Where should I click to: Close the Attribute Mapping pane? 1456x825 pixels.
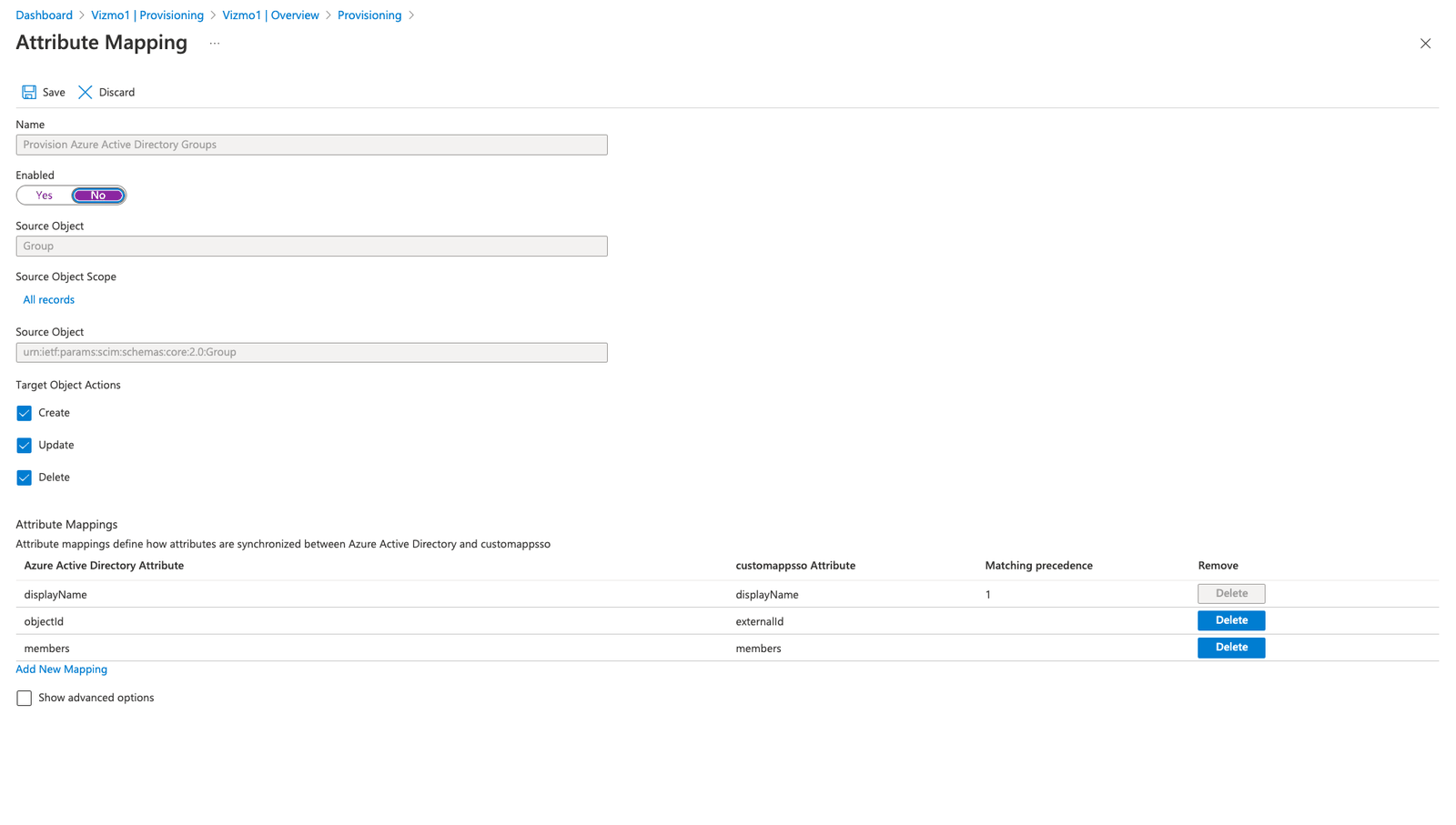tap(1425, 44)
